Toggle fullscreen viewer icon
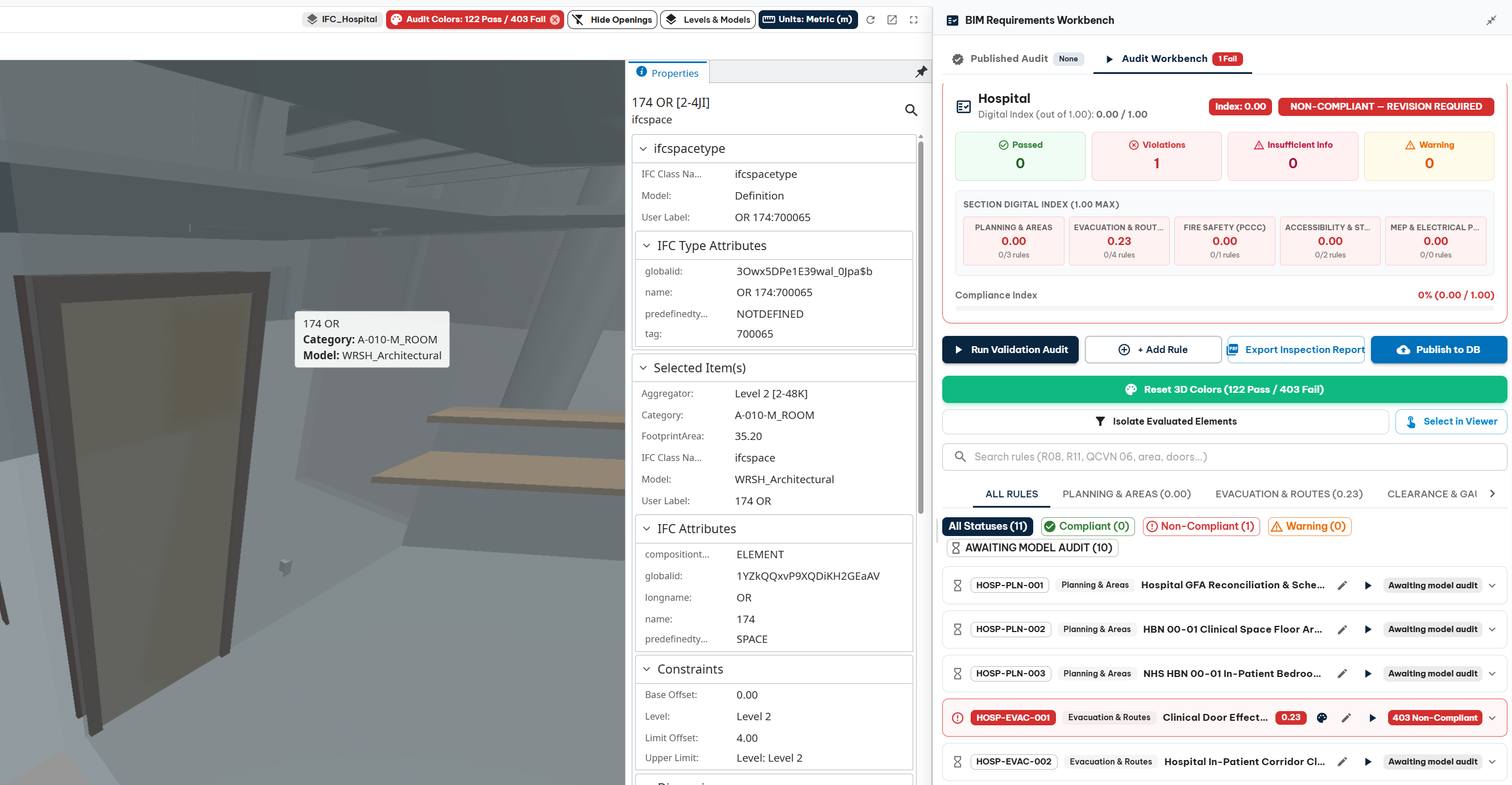The width and height of the screenshot is (1512, 785). coord(913,20)
